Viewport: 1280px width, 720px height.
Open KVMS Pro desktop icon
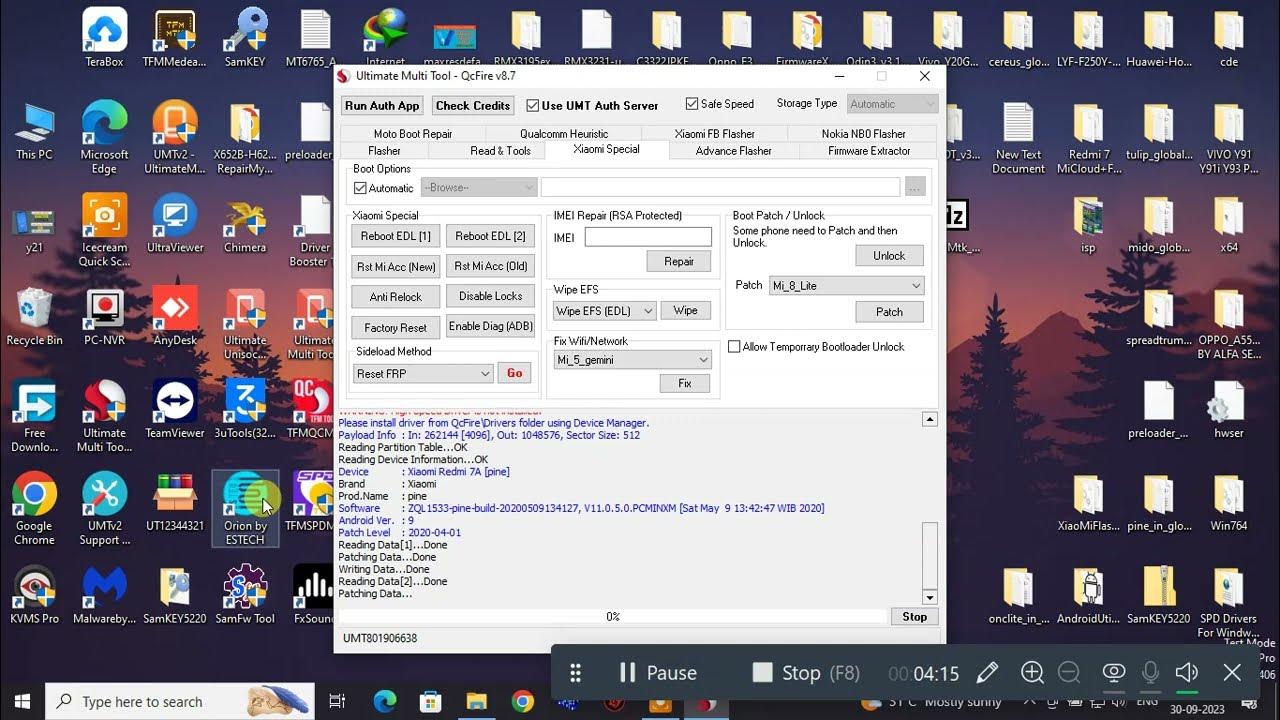[x=34, y=596]
